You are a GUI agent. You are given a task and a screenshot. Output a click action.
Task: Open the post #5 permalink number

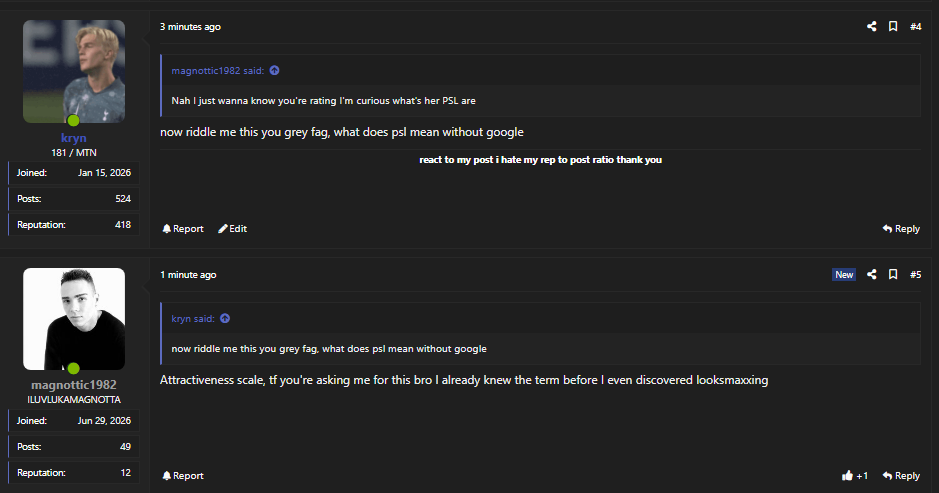[916, 274]
